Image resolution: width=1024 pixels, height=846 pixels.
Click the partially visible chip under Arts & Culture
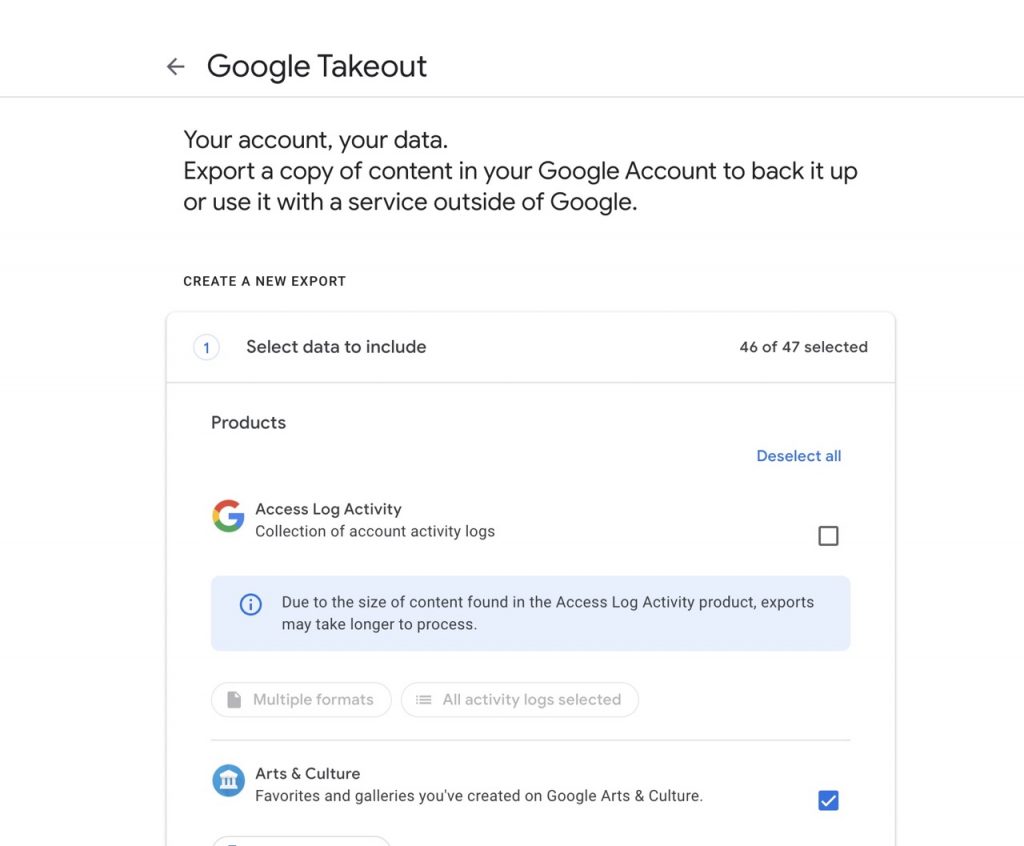click(301, 841)
